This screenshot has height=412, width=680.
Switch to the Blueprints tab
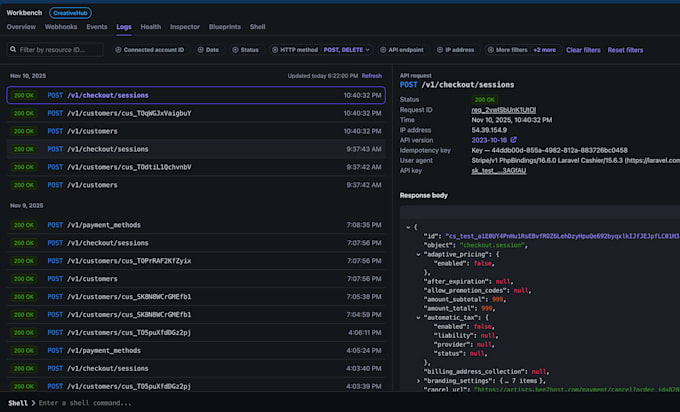point(225,27)
